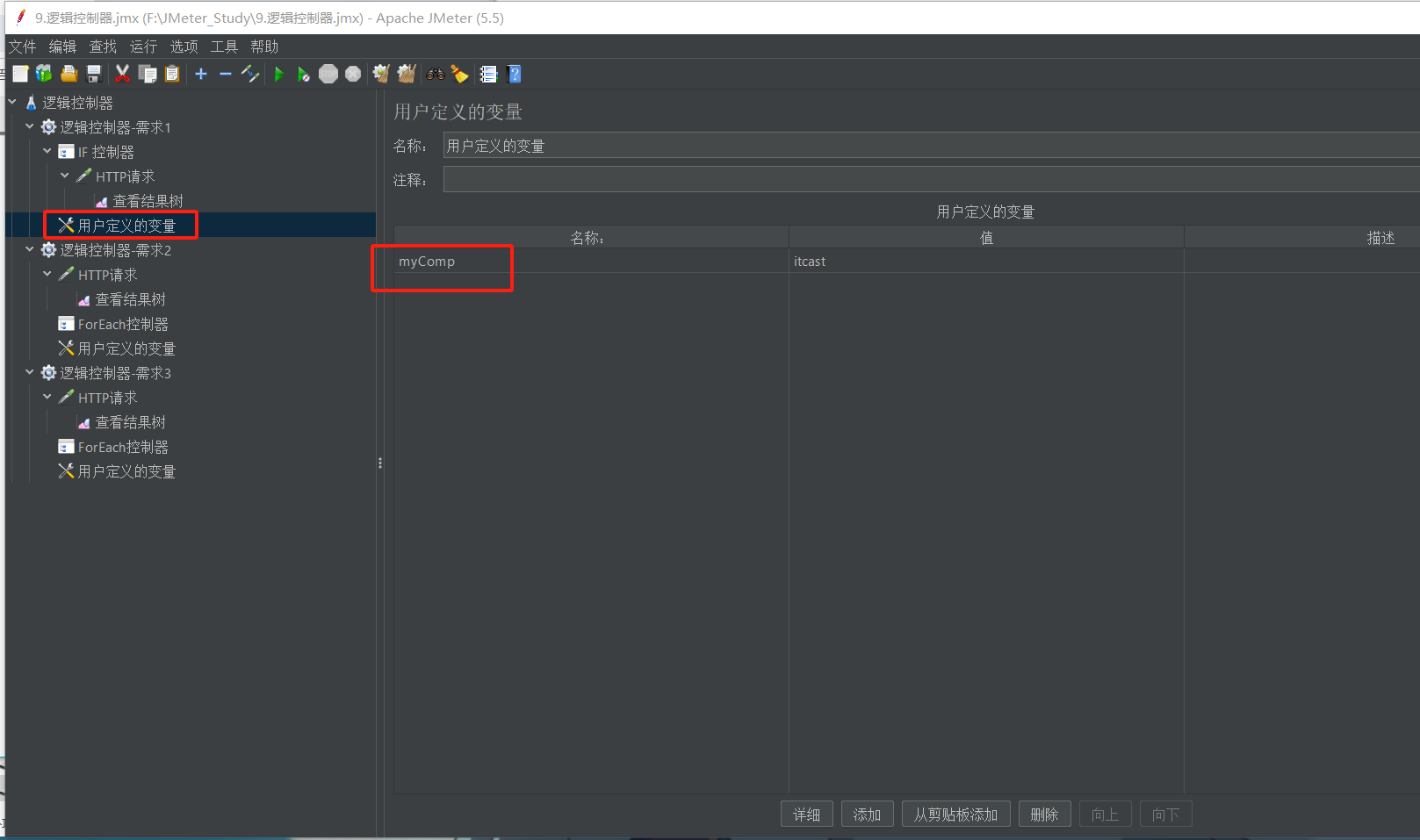Cut selection with the scissors icon
1420x840 pixels.
(x=122, y=74)
